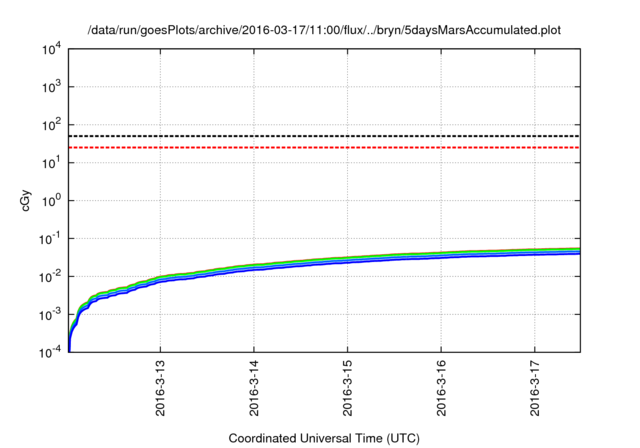Select the 10^2 y-axis label
The image size is (640, 448).
pyautogui.click(x=51, y=124)
